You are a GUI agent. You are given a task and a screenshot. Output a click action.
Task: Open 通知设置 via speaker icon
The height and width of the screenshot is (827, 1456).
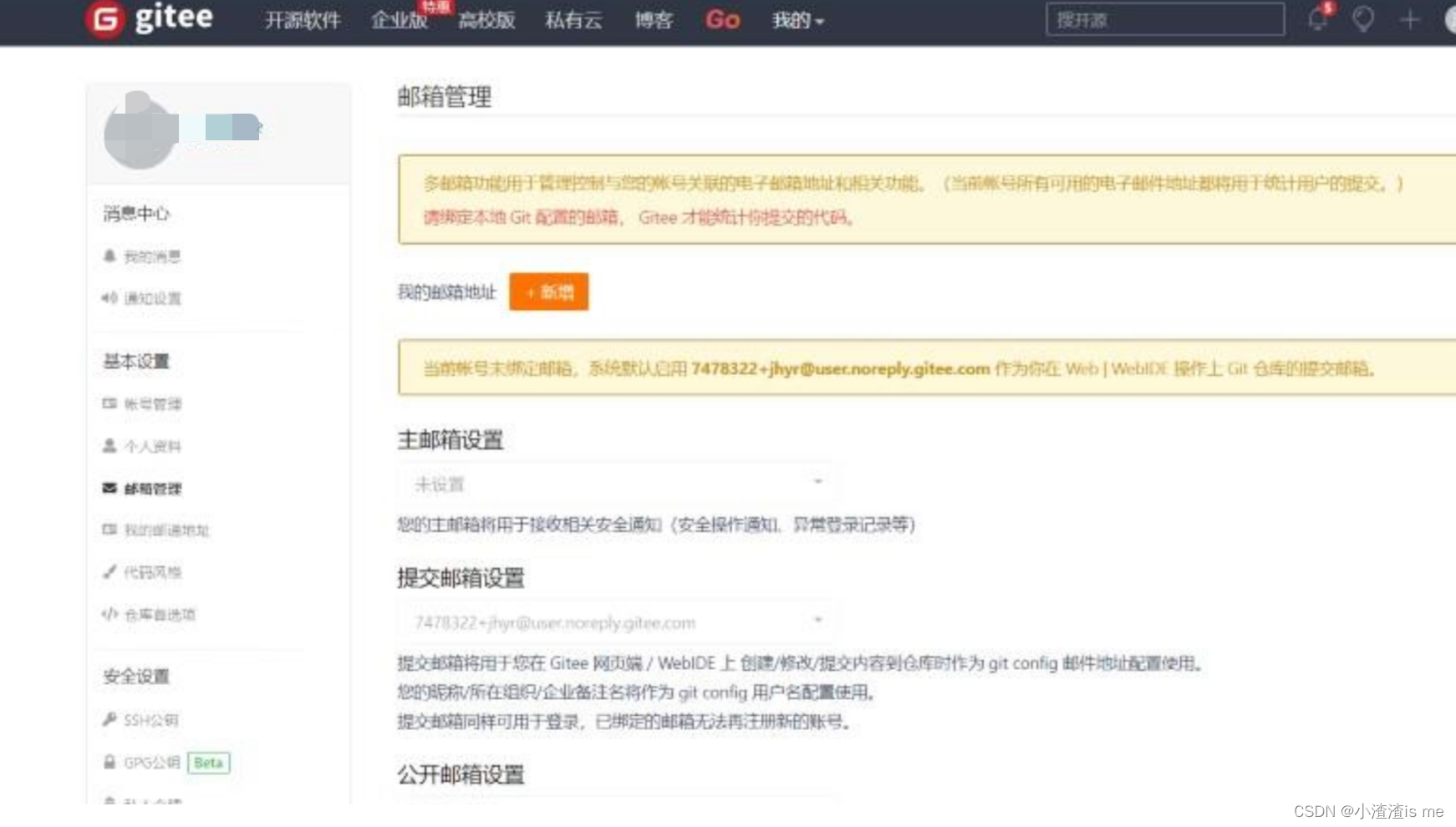pos(108,298)
